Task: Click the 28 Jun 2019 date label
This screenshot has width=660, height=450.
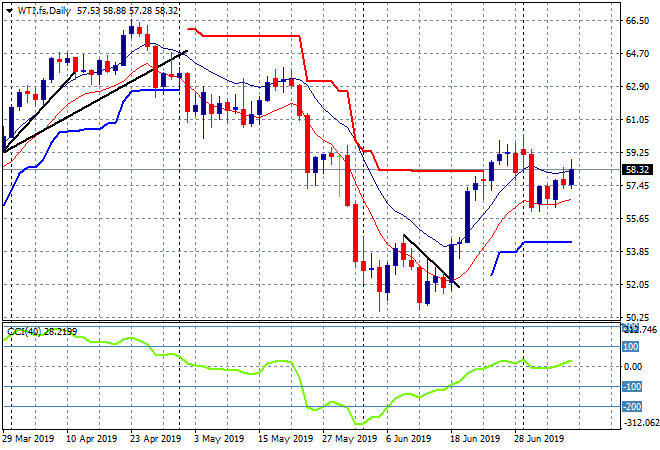Action: [x=539, y=439]
